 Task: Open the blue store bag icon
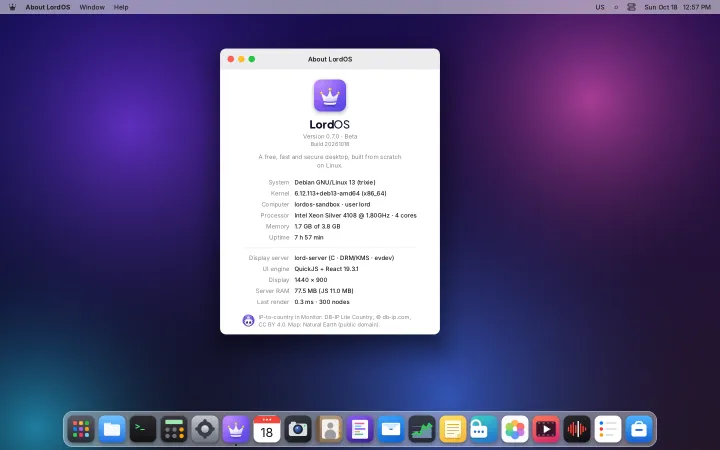click(x=639, y=429)
